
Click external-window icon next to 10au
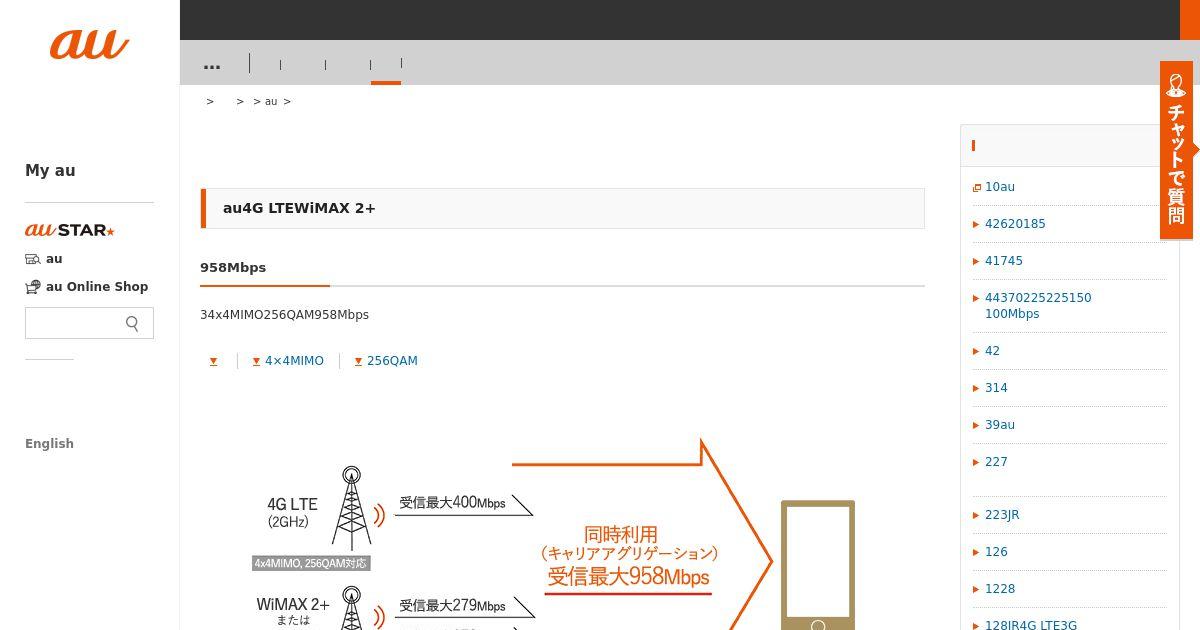click(x=977, y=188)
